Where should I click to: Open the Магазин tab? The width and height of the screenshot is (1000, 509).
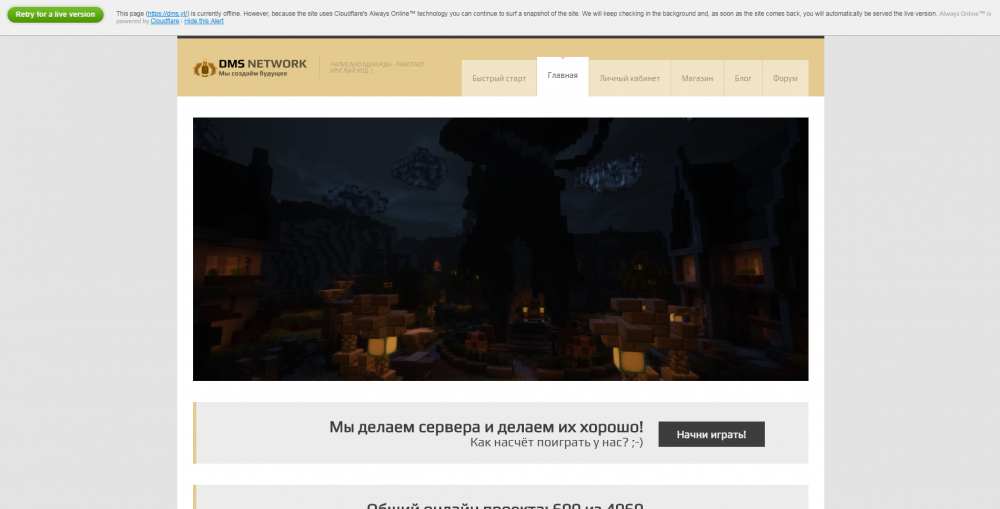[x=697, y=78]
